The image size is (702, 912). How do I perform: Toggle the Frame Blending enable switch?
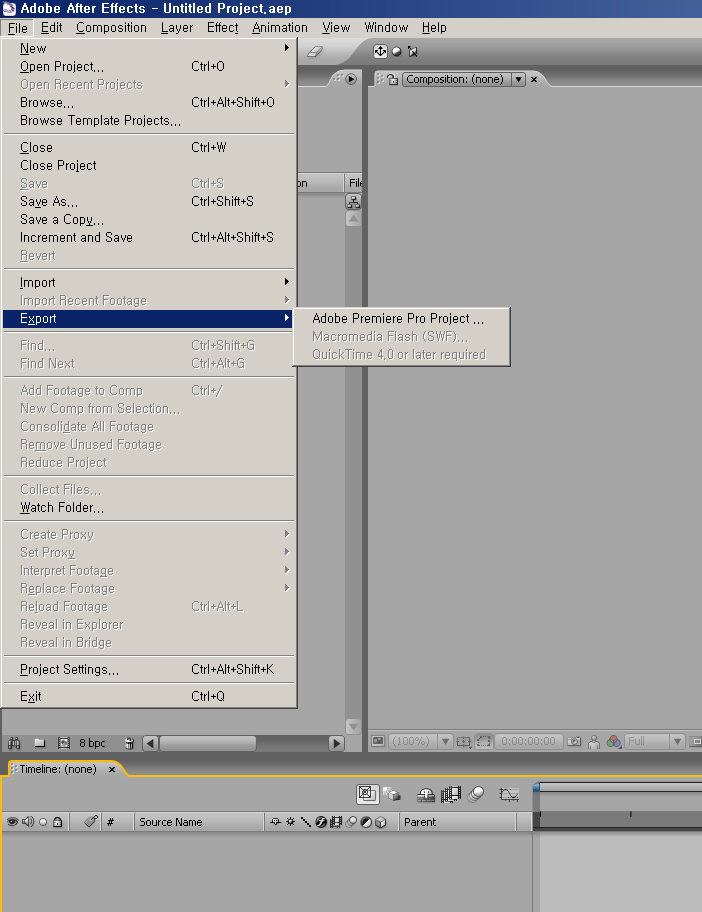(x=451, y=795)
